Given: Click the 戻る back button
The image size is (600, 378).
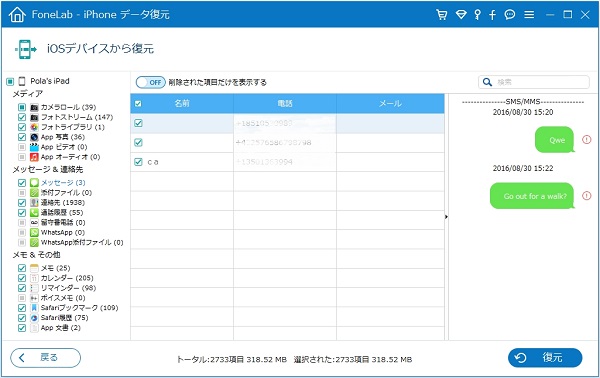Looking at the screenshot, I should coord(46,358).
